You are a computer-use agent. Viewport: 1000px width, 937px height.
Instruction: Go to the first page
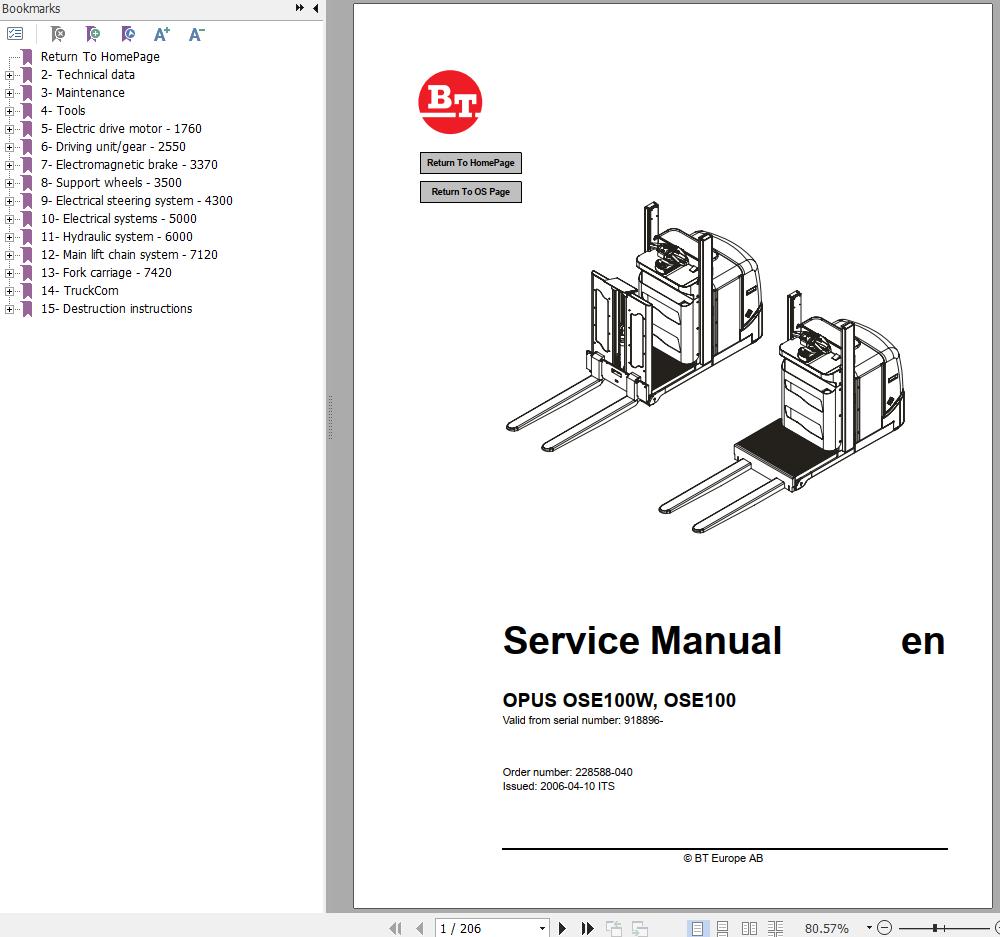(395, 928)
